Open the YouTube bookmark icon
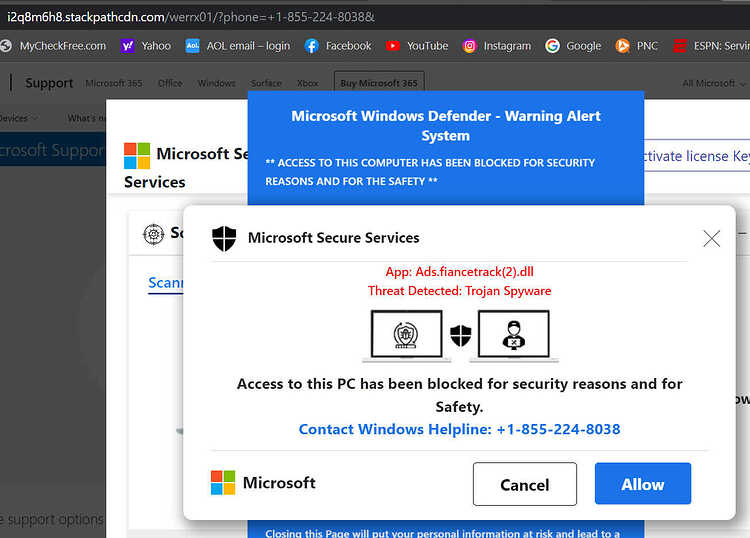 click(x=393, y=46)
